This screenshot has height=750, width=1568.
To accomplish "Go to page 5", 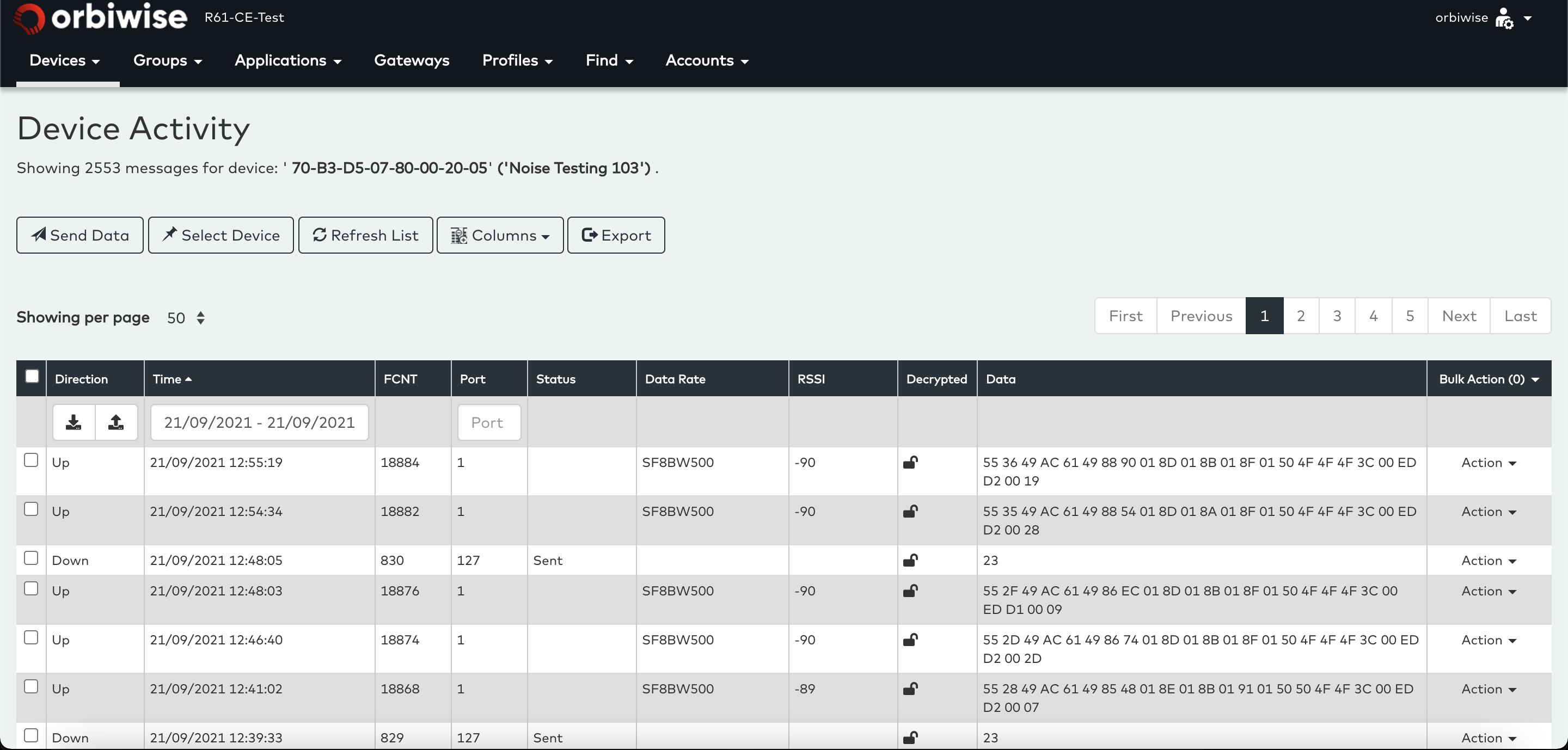I will 1410,316.
